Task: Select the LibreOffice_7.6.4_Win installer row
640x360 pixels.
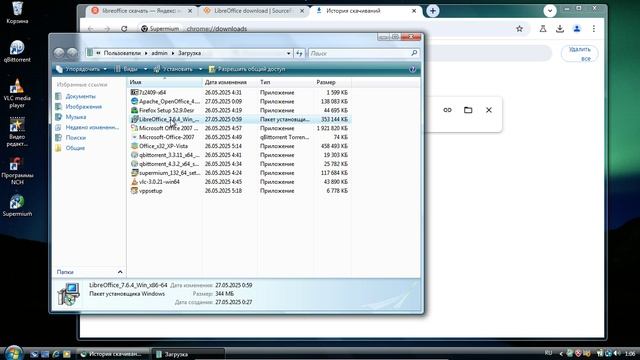Action: (240, 119)
